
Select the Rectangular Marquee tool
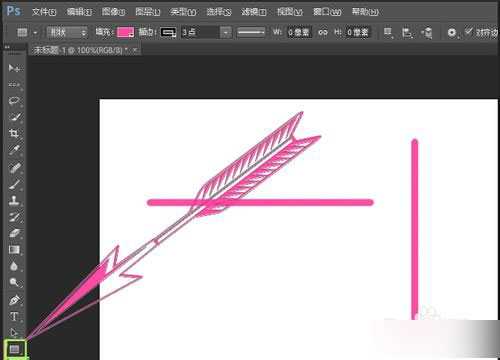(x=14, y=85)
